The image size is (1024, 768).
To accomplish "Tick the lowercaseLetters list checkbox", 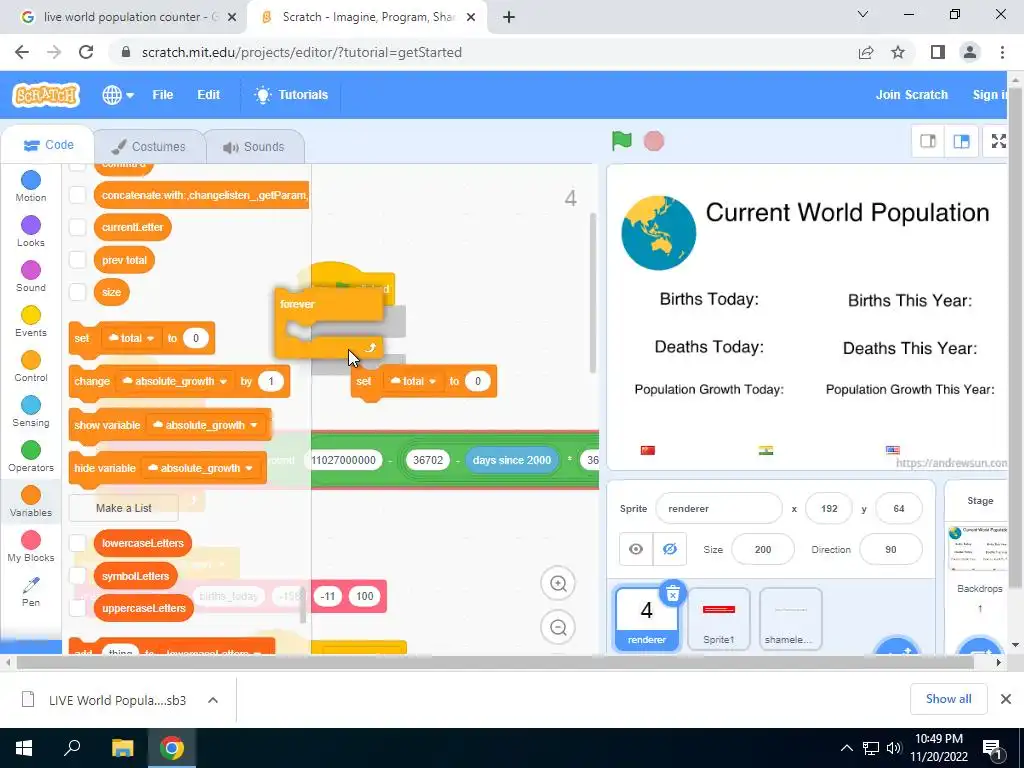I will (x=78, y=543).
